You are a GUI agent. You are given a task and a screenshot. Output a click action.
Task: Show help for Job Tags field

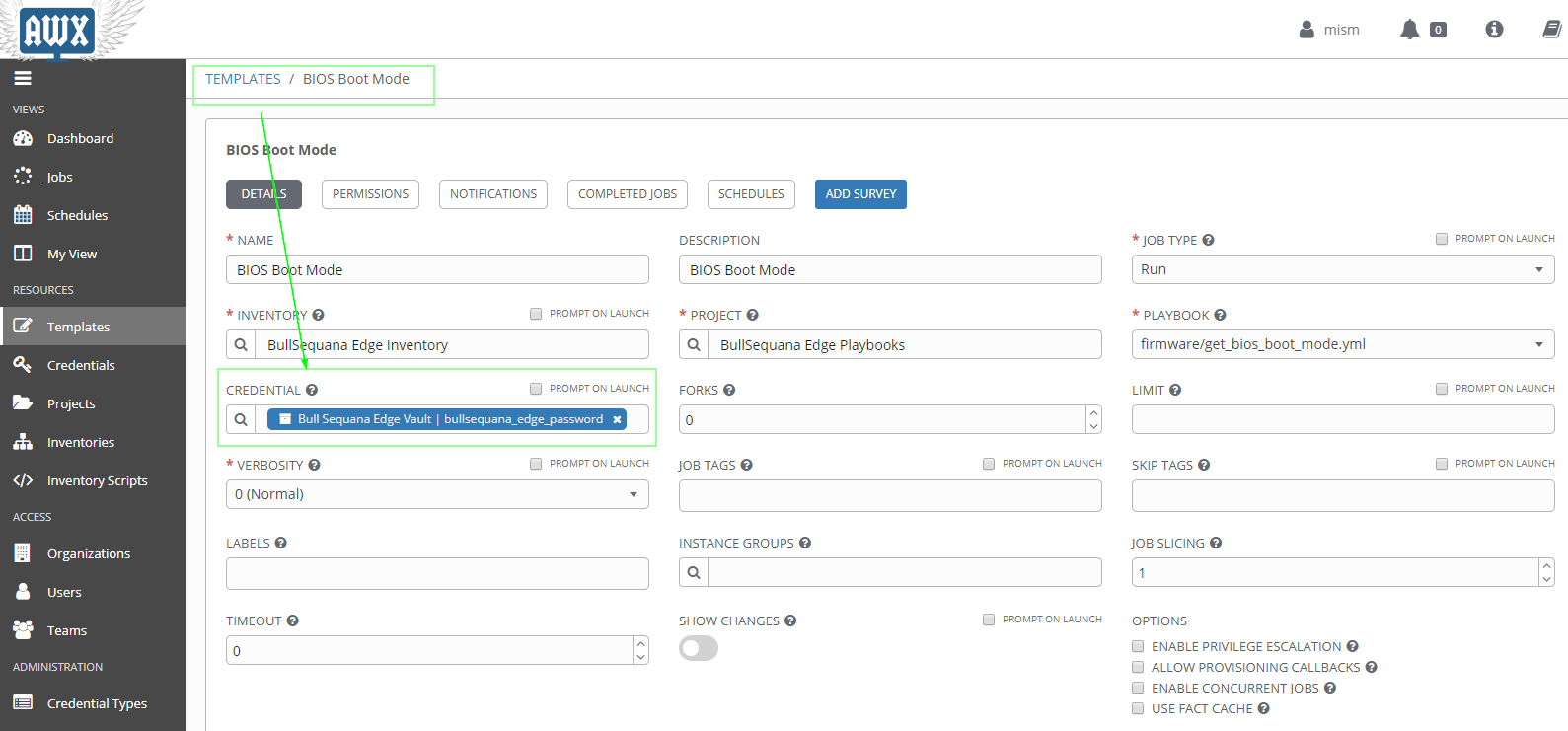pyautogui.click(x=746, y=465)
